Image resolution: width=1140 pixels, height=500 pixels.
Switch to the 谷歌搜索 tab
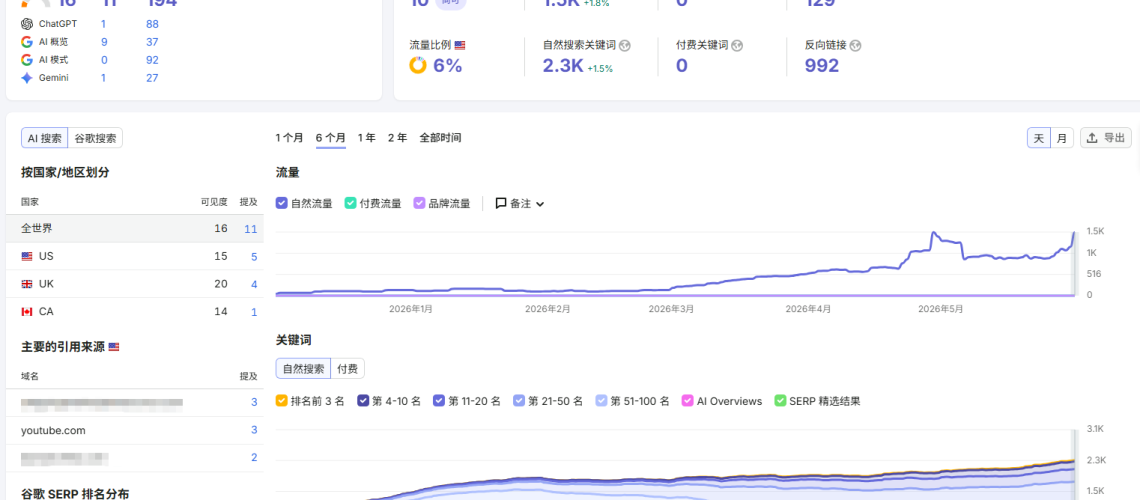[x=95, y=138]
